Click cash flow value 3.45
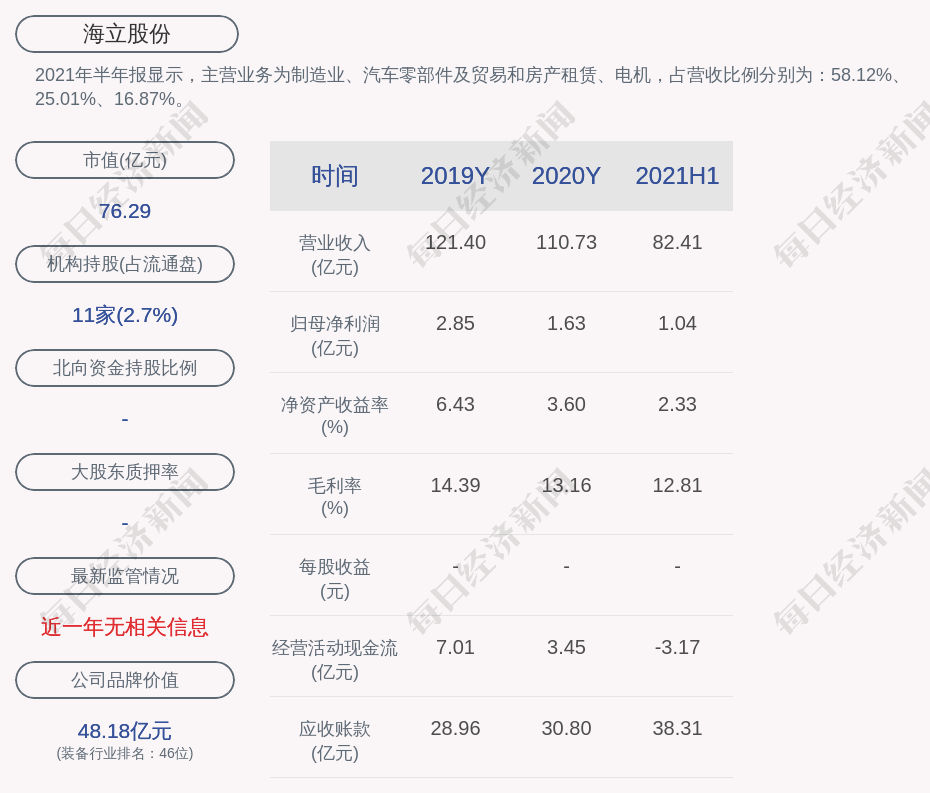The width and height of the screenshot is (930, 793). pyautogui.click(x=566, y=647)
